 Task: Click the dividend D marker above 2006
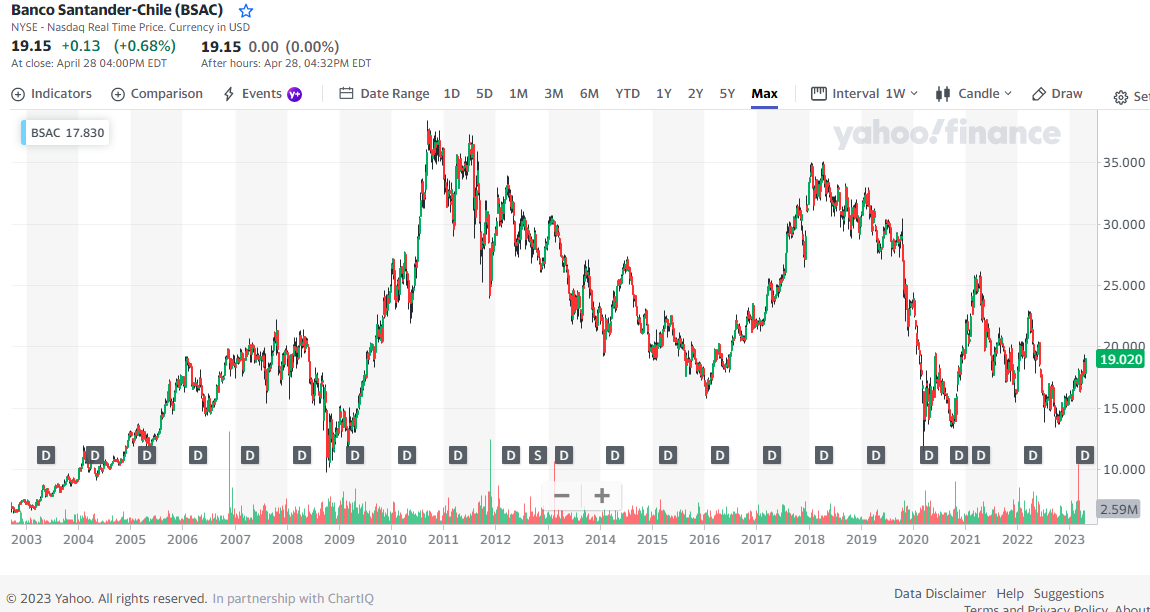[x=198, y=455]
